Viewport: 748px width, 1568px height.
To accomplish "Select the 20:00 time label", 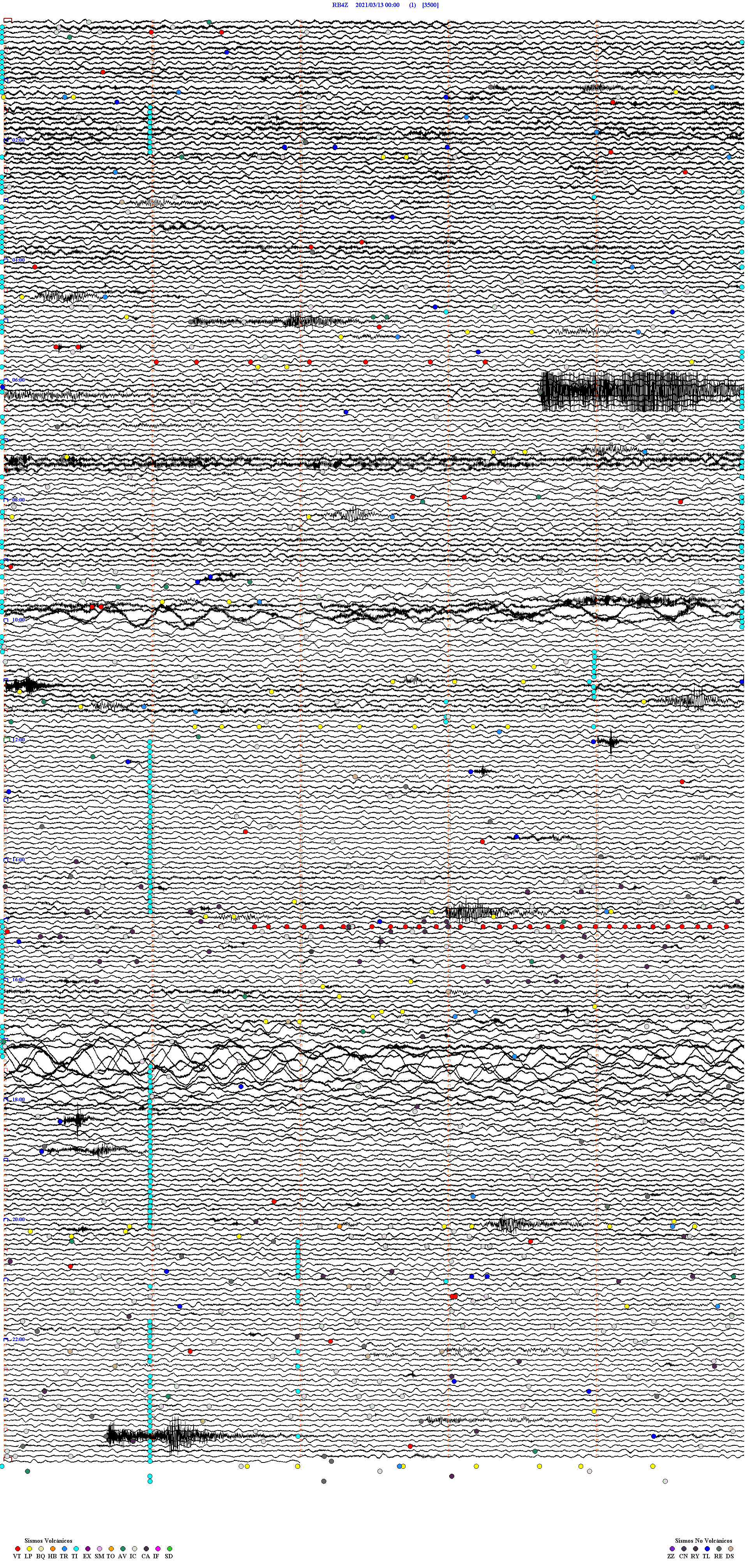I will click(18, 1220).
